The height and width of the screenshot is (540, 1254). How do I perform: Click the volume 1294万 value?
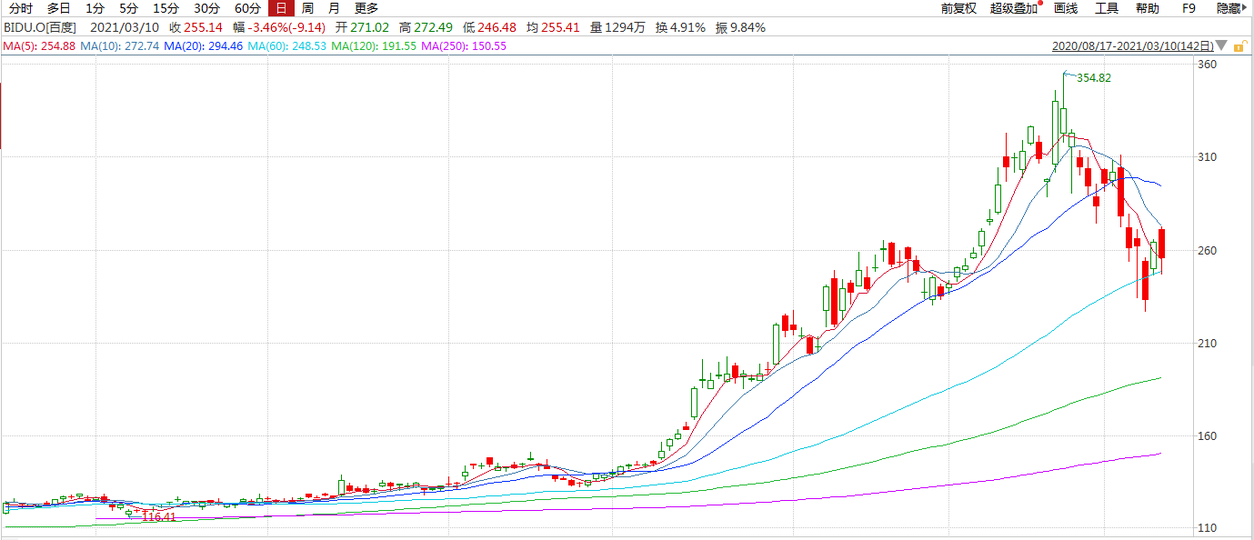coord(626,28)
